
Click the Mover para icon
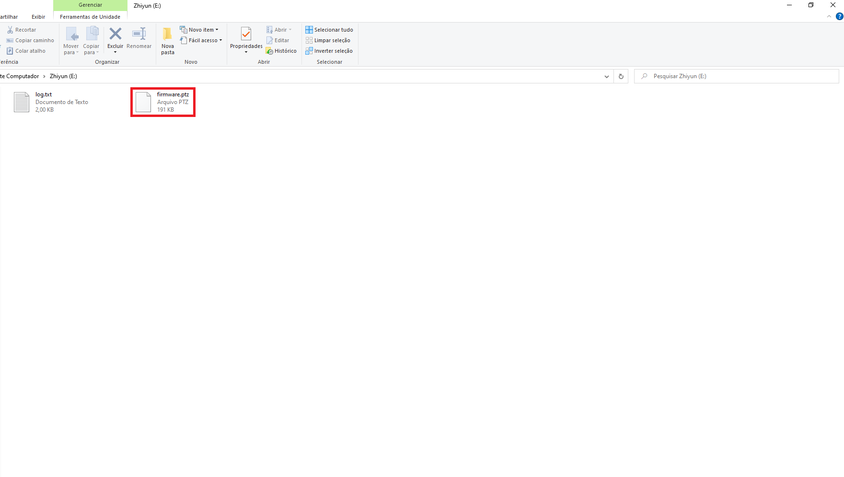pos(71,34)
